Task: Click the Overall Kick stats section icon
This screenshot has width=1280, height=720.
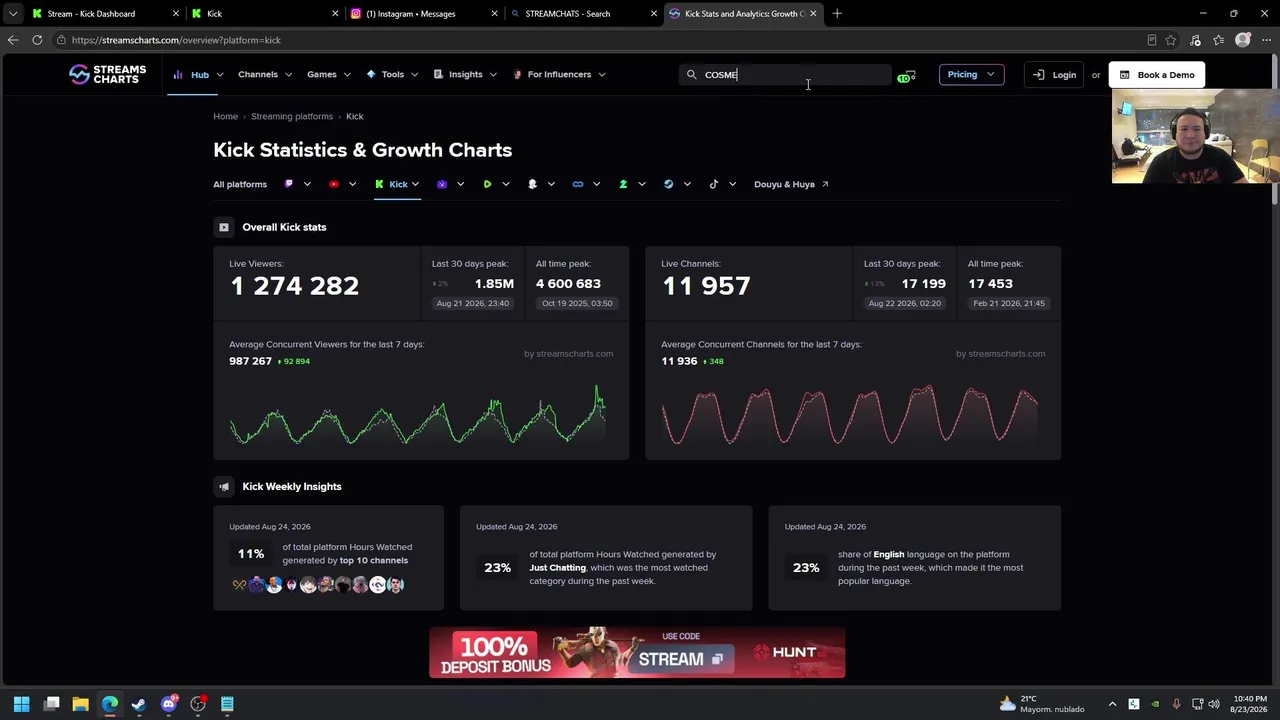Action: point(224,227)
